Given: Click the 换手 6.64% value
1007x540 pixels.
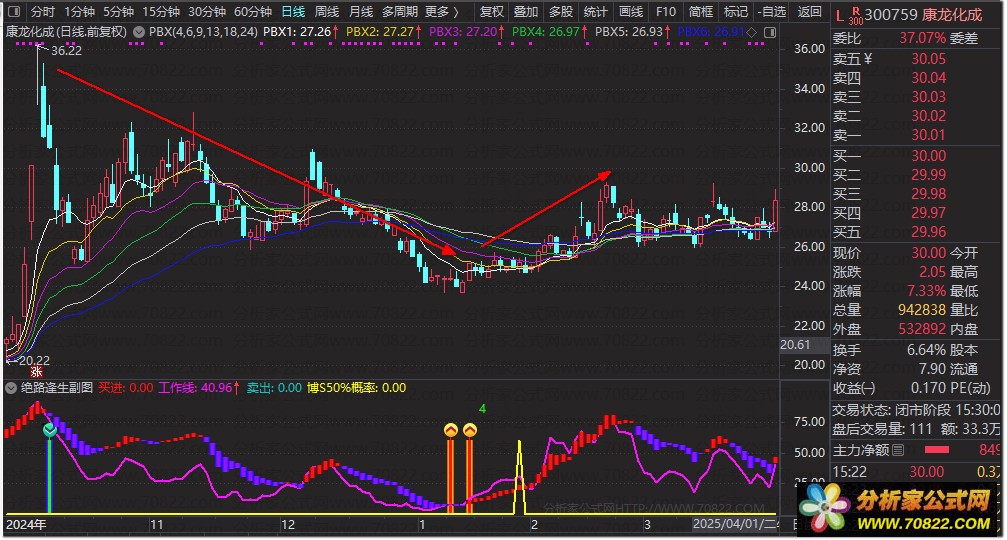Looking at the screenshot, I should point(926,350).
